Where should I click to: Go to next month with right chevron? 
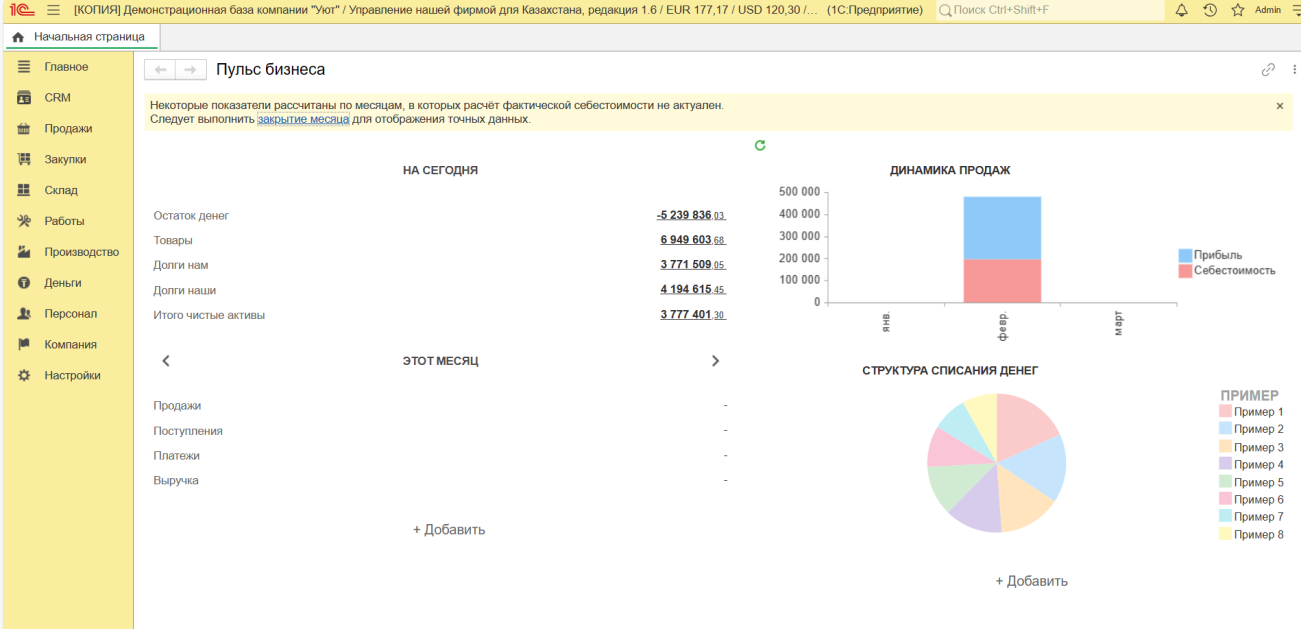coord(715,361)
